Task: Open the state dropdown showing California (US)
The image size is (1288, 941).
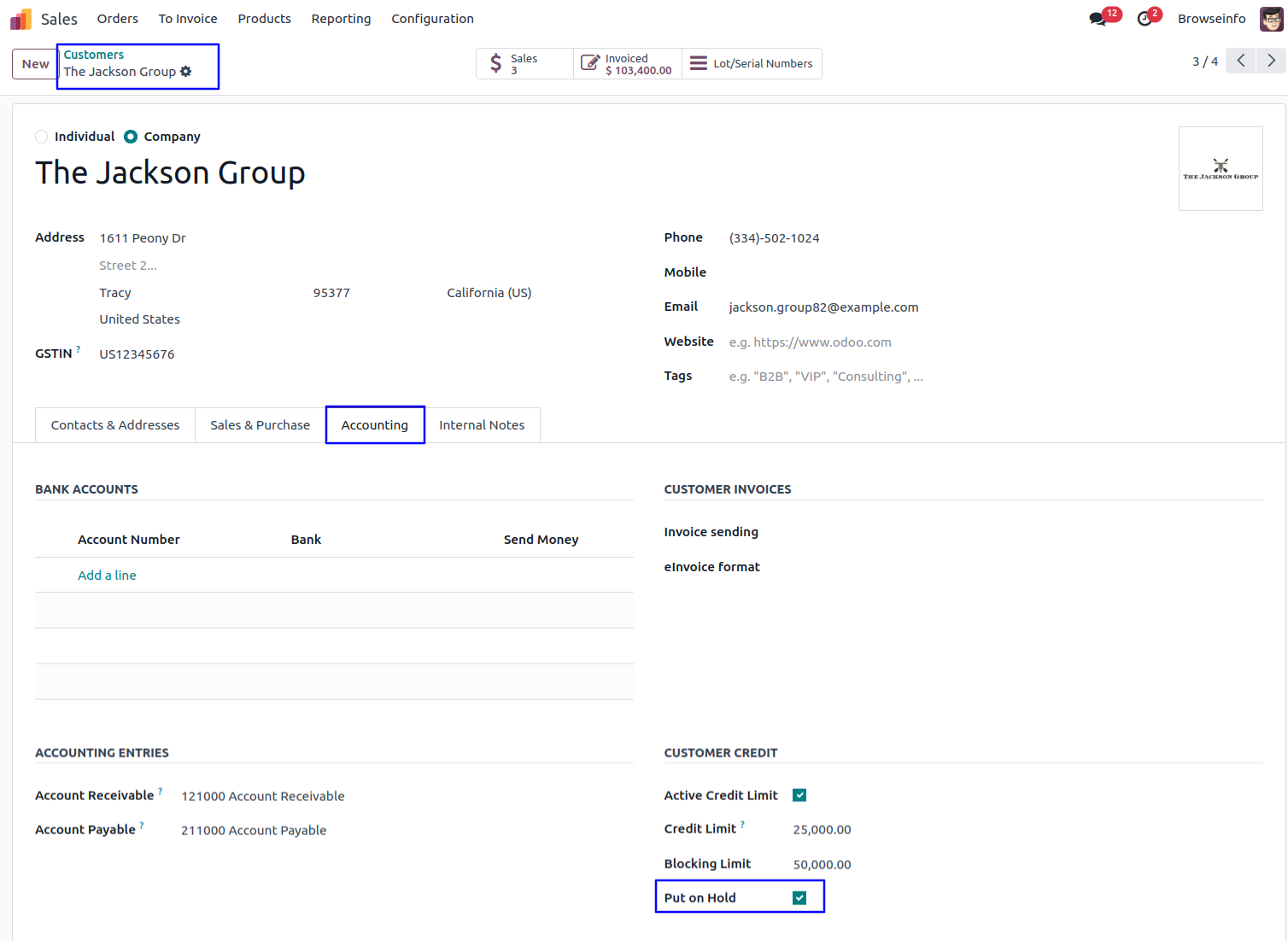Action: (489, 293)
